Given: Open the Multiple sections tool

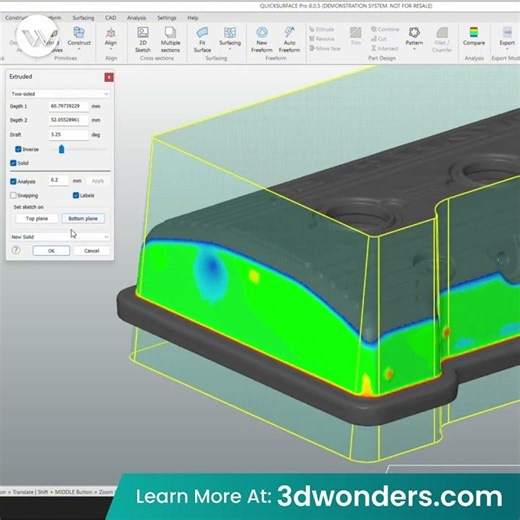Looking at the screenshot, I should (x=170, y=39).
